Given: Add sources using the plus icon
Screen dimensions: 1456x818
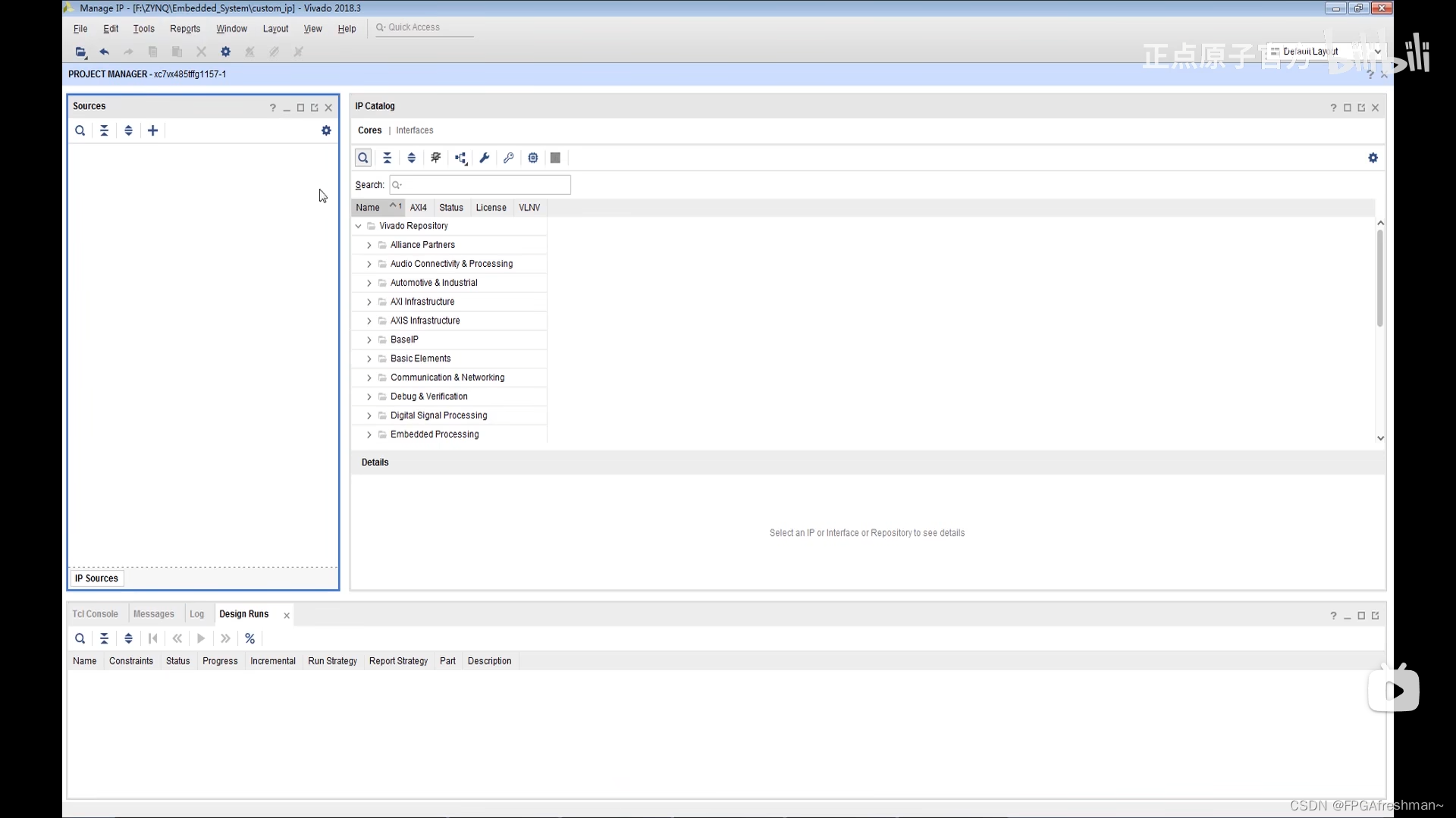Looking at the screenshot, I should pyautogui.click(x=152, y=130).
